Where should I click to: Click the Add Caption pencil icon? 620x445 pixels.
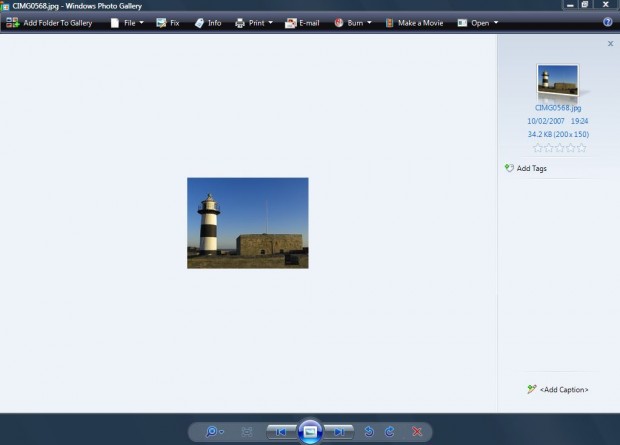(532, 389)
